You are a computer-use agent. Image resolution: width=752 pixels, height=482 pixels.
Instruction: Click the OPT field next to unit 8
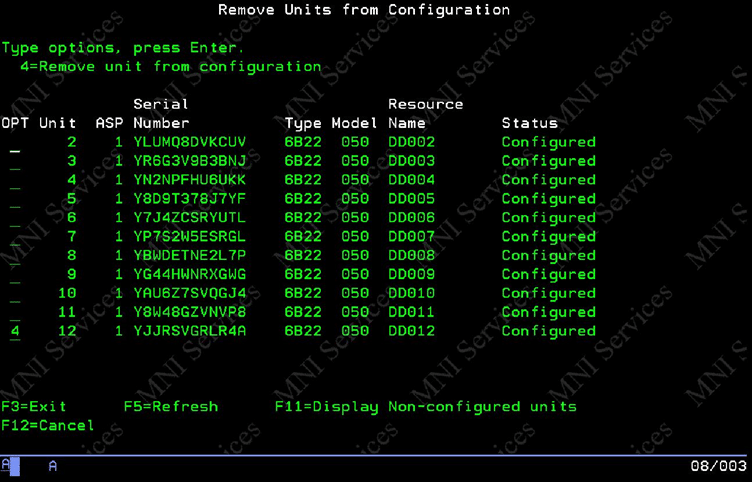point(14,256)
